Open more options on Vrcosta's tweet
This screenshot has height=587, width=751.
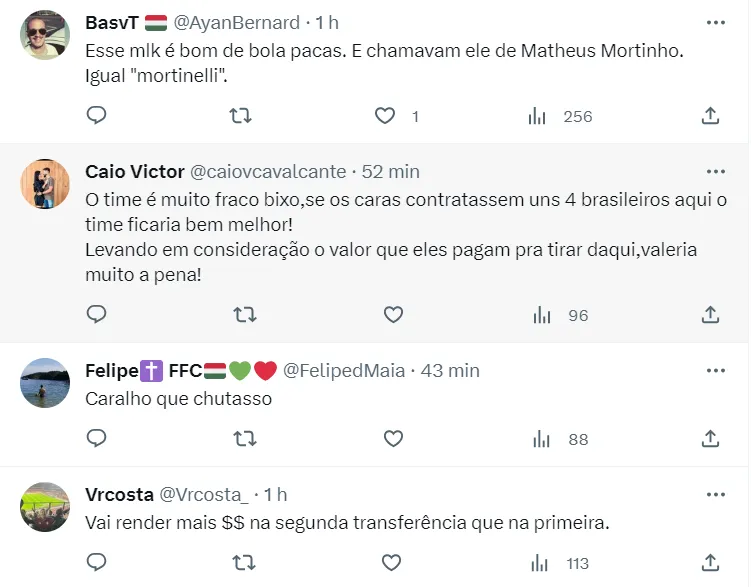click(716, 494)
